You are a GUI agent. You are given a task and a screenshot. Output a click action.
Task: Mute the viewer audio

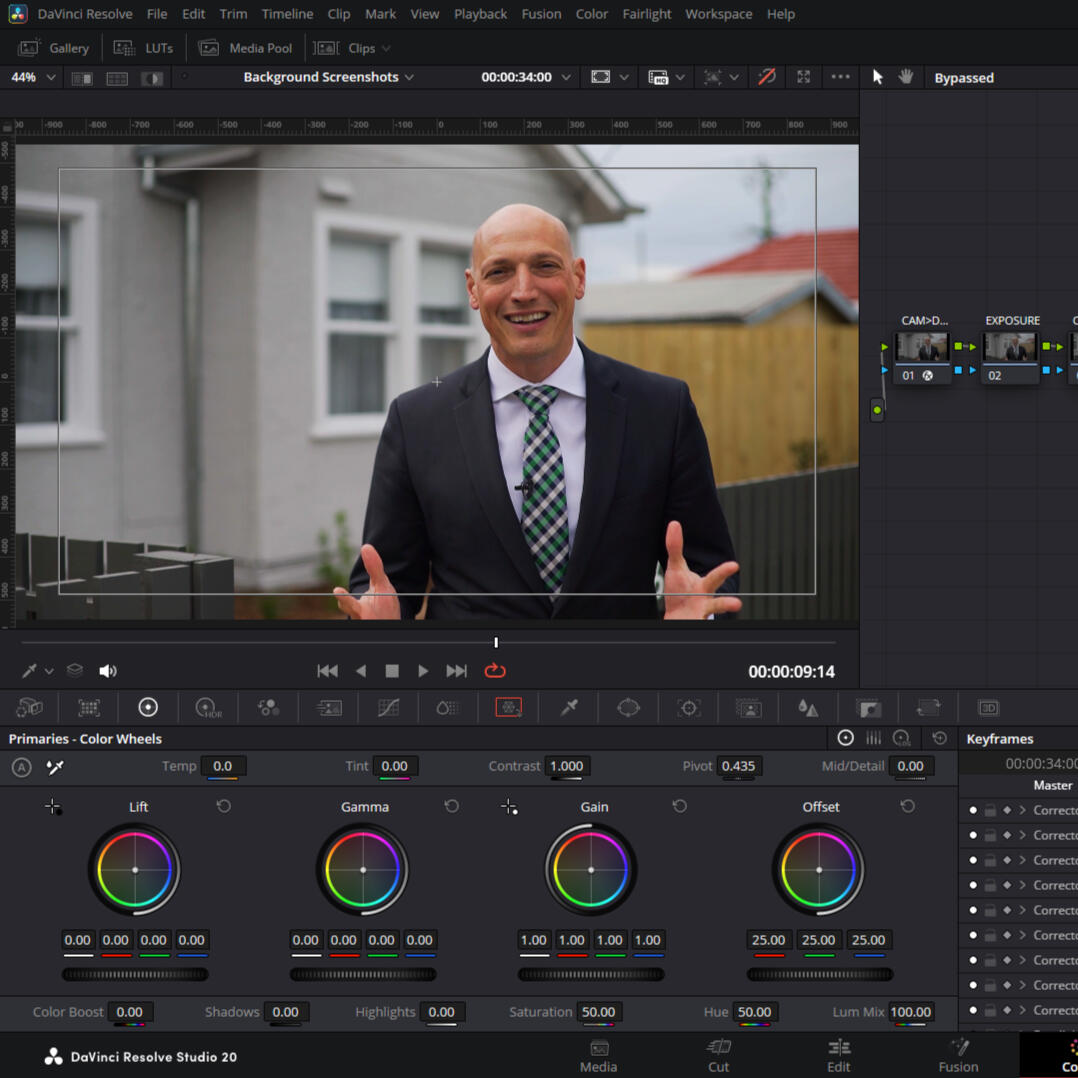pyautogui.click(x=108, y=671)
